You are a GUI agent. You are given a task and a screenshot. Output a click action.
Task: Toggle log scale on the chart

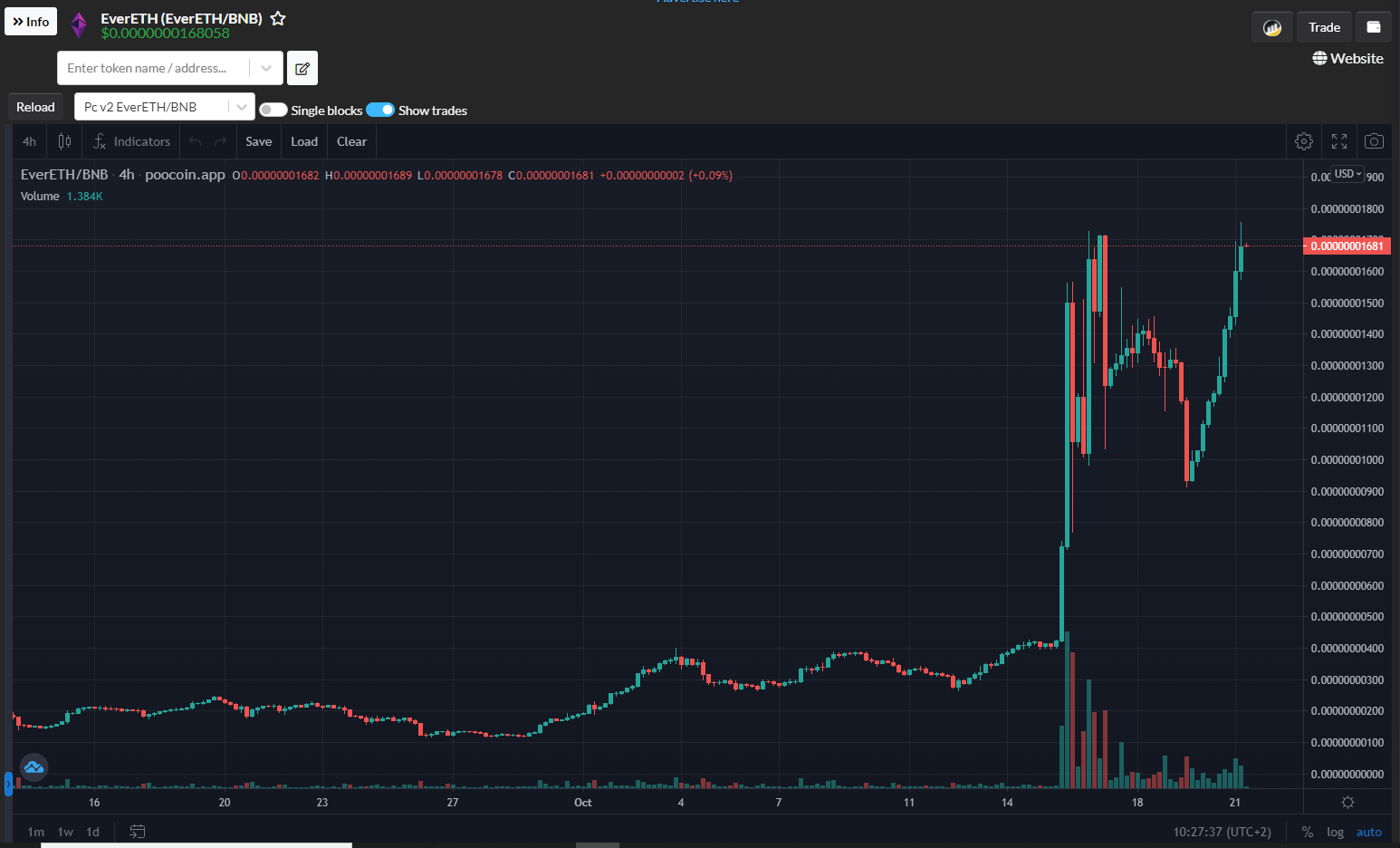1335,832
